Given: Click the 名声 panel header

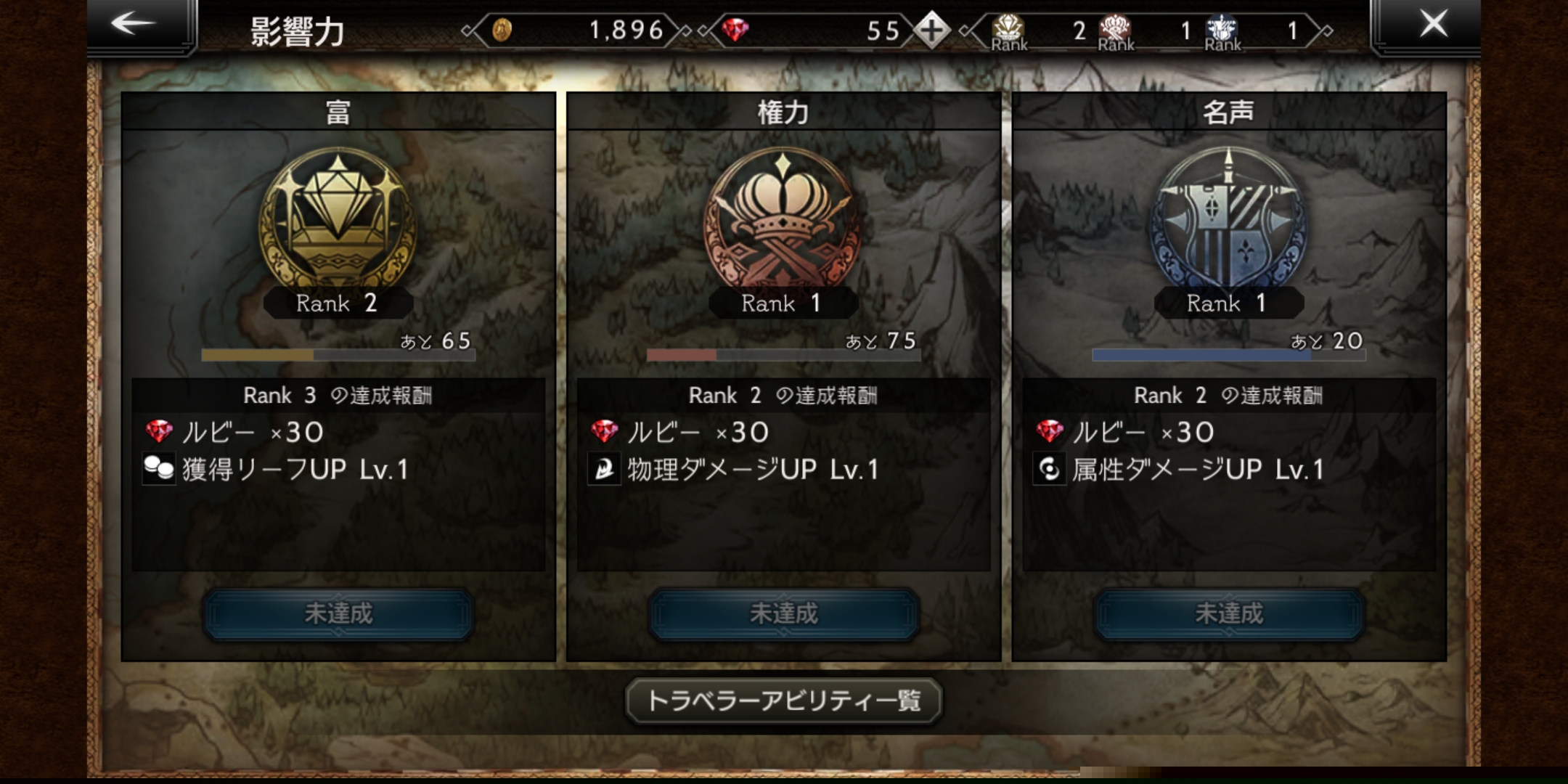Looking at the screenshot, I should 1229,112.
